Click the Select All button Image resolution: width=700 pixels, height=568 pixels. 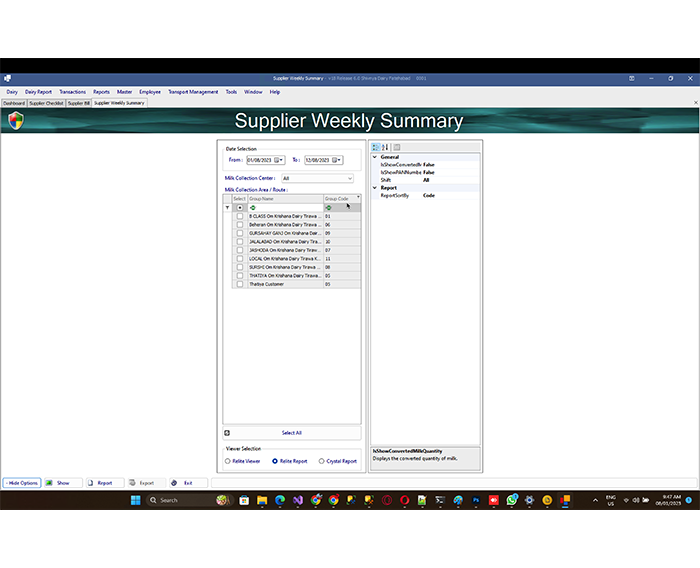click(291, 433)
